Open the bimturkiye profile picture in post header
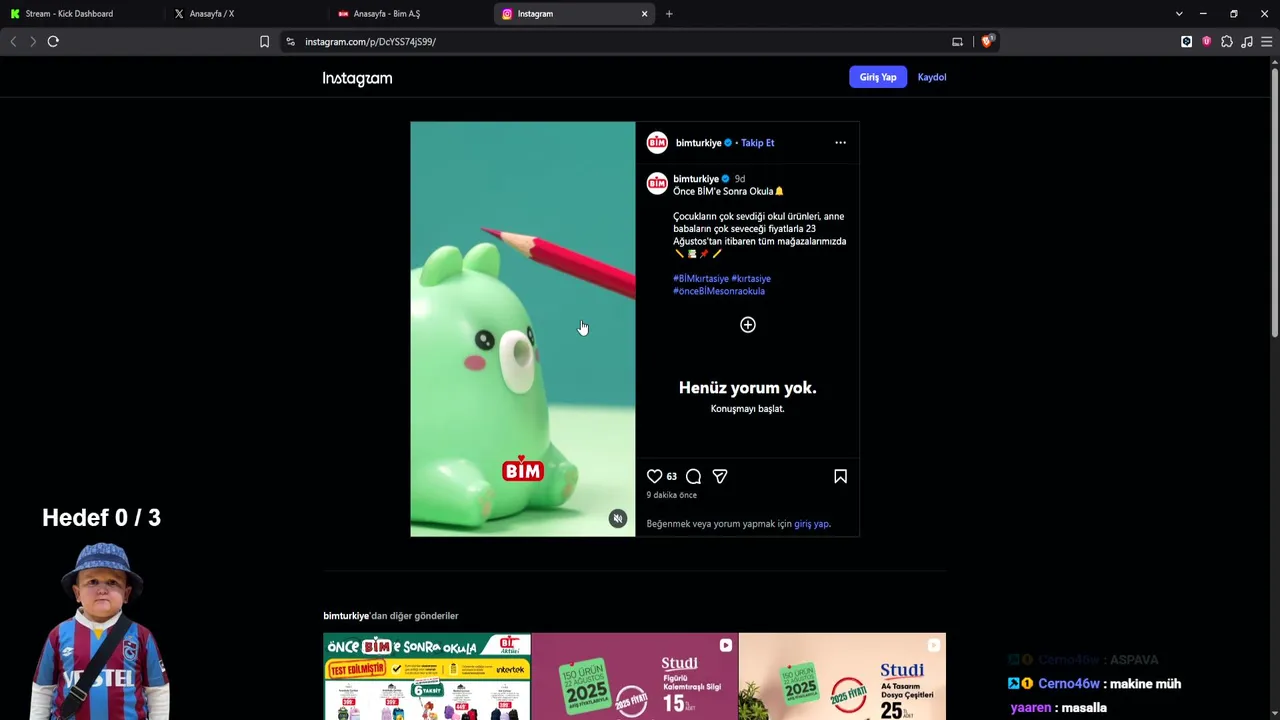Image resolution: width=1280 pixels, height=720 pixels. pos(657,143)
